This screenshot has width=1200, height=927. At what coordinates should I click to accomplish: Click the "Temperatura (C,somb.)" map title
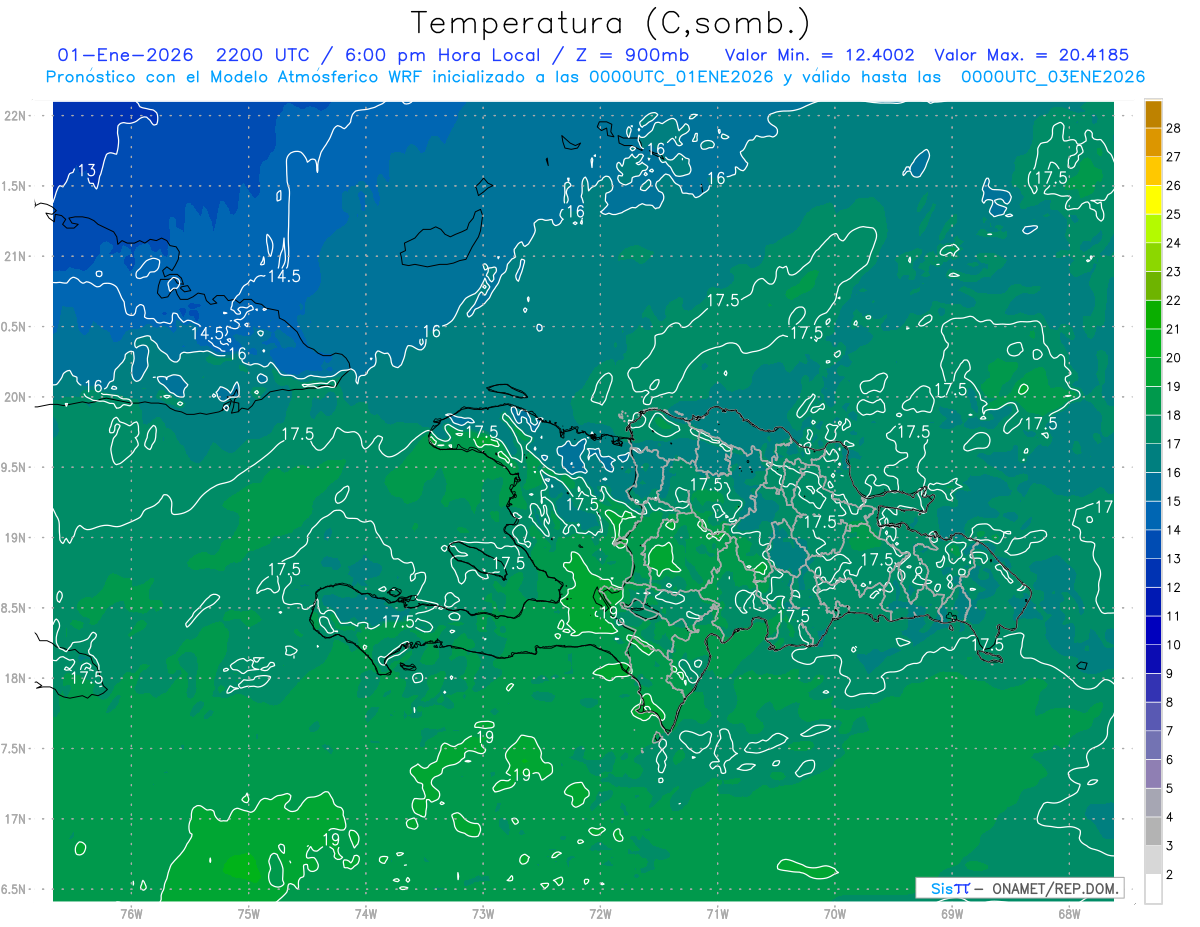pyautogui.click(x=611, y=22)
